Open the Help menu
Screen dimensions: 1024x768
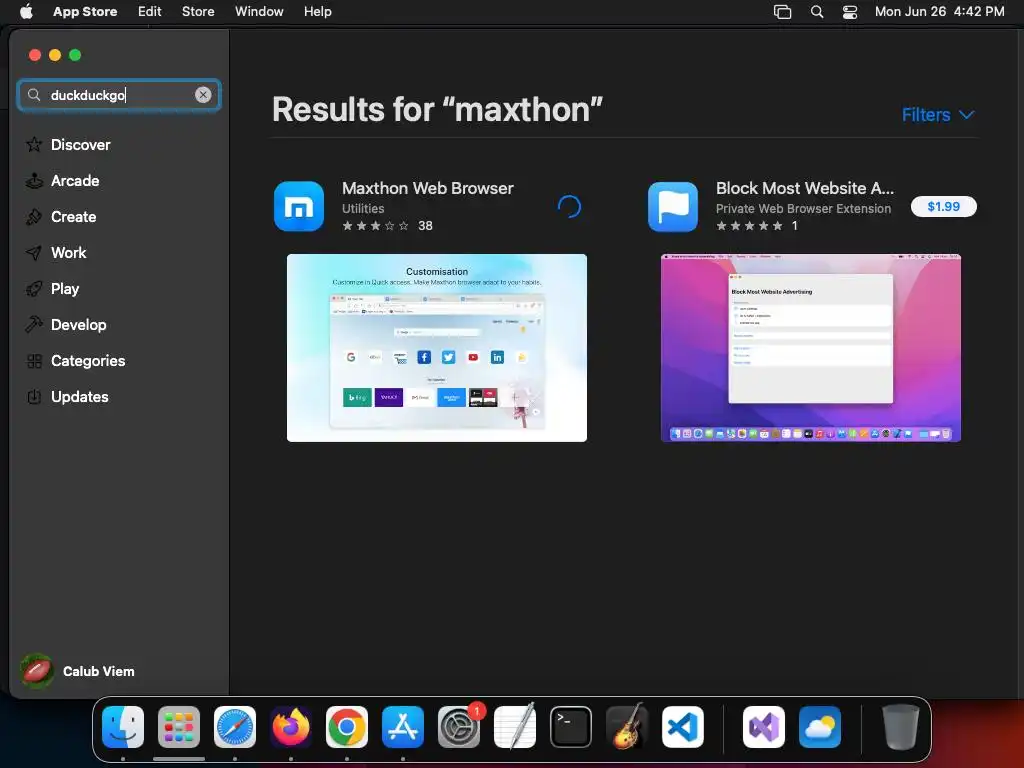tap(317, 11)
